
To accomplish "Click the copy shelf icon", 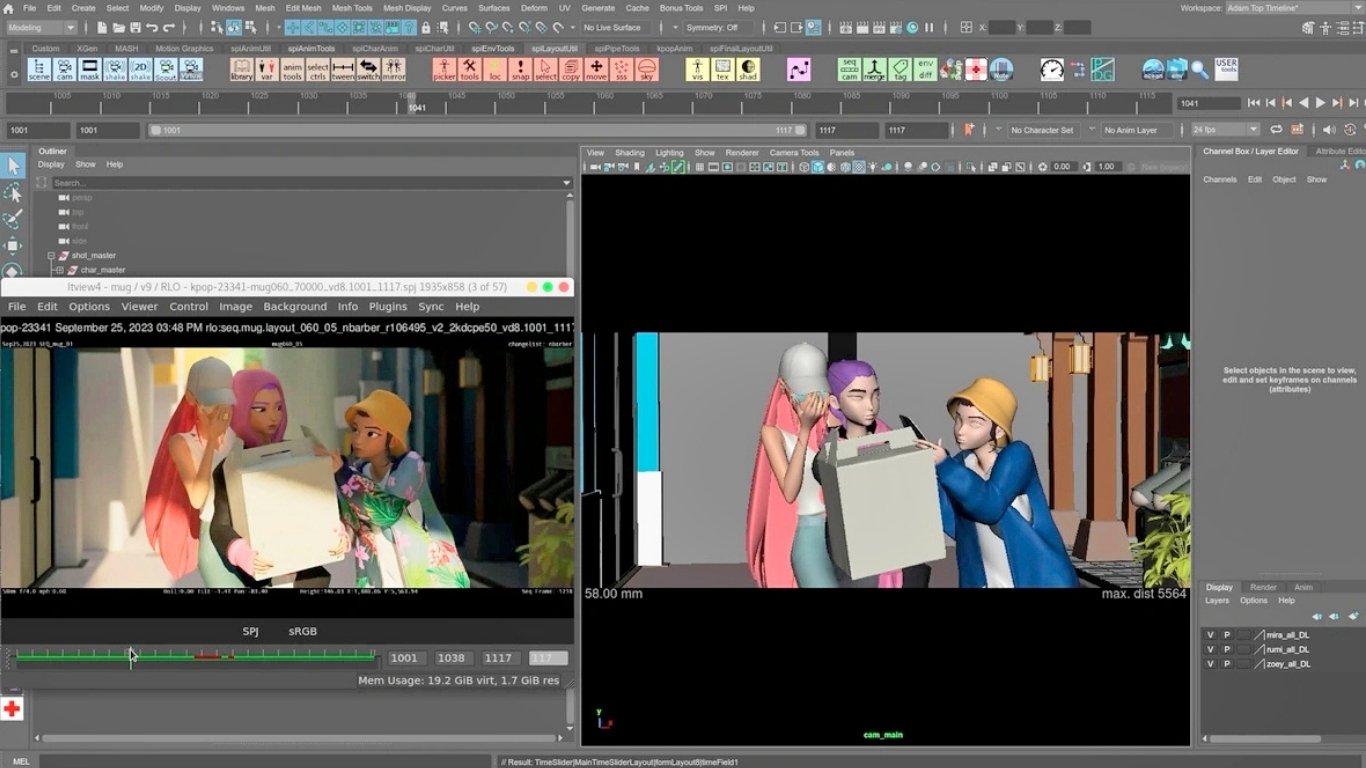I will tap(571, 70).
